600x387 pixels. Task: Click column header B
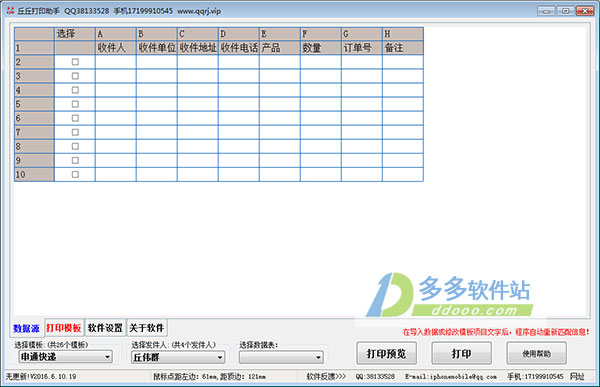[x=157, y=34]
